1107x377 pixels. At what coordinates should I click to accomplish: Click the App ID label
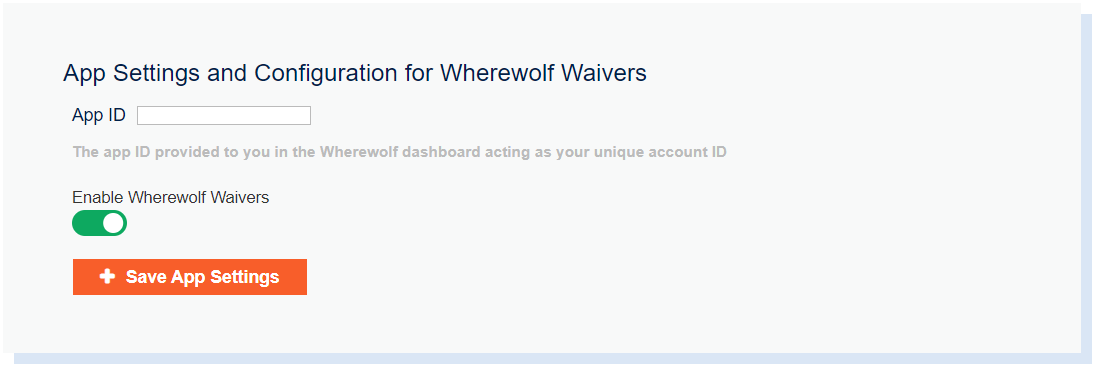(99, 116)
